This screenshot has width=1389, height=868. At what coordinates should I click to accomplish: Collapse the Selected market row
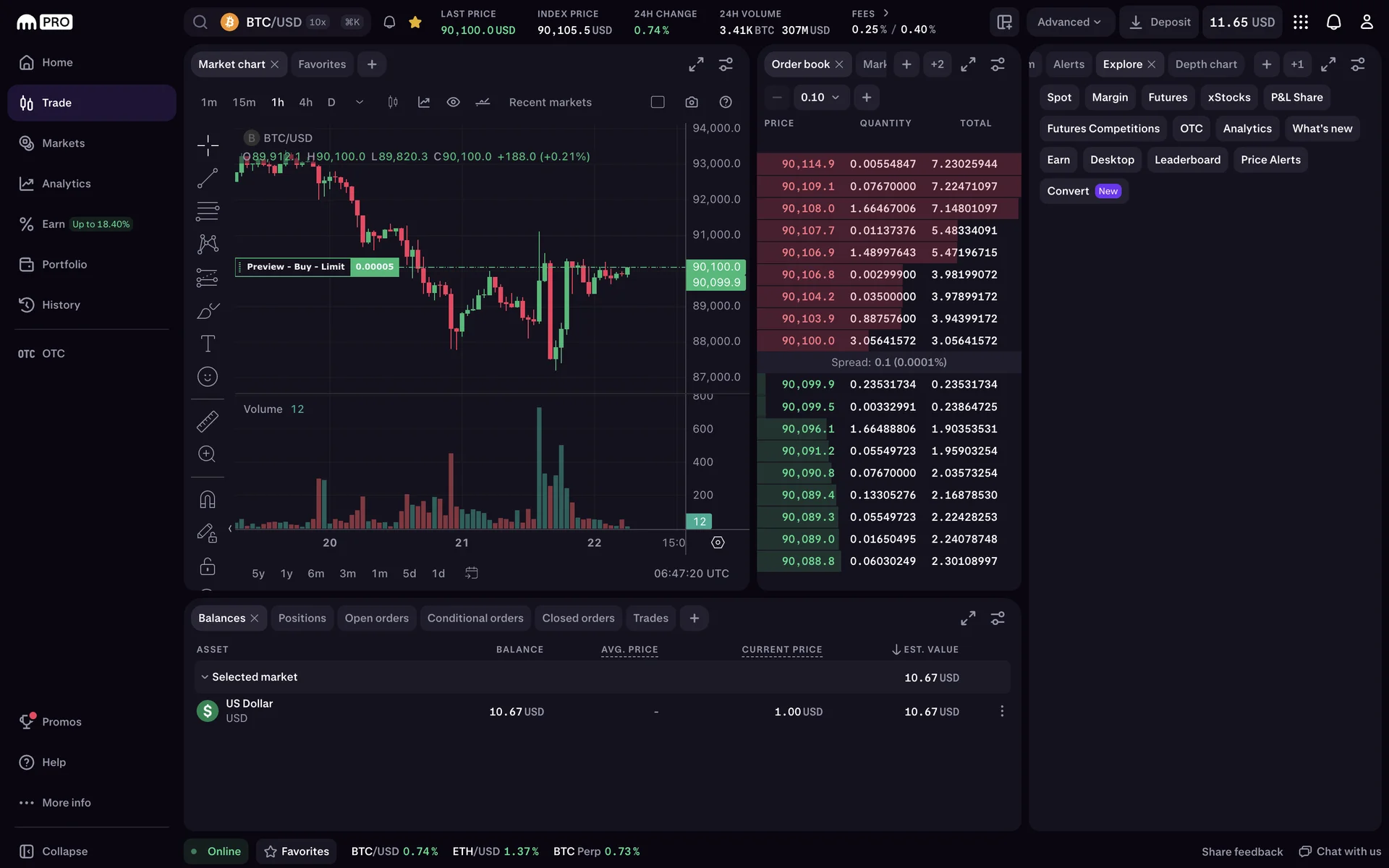click(205, 677)
